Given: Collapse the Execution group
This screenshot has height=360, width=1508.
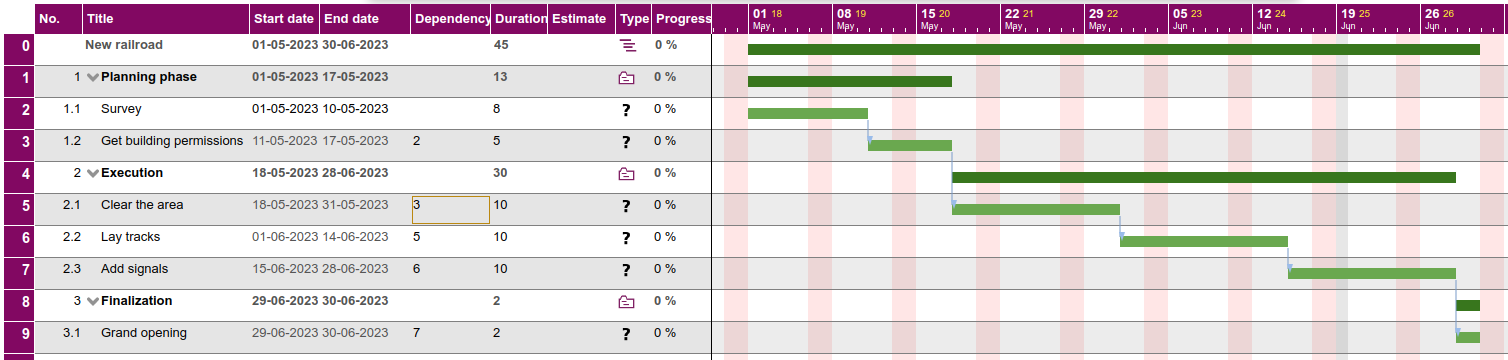Looking at the screenshot, I should [93, 173].
